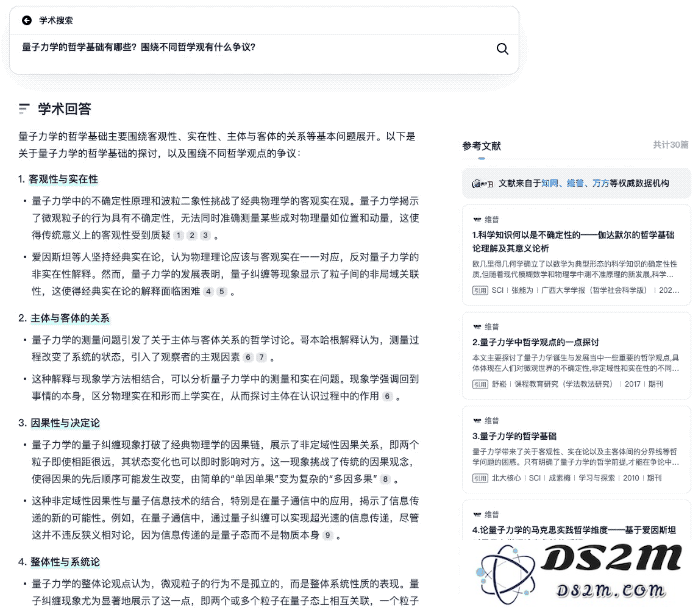Click 引用 button on reference 1 card

[x=480, y=290]
